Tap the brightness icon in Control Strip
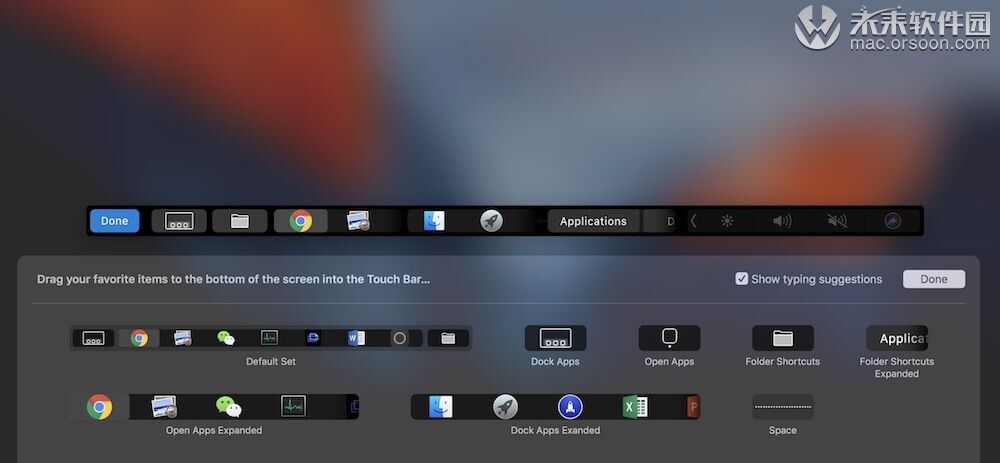Viewport: 1000px width, 463px height. (x=727, y=221)
